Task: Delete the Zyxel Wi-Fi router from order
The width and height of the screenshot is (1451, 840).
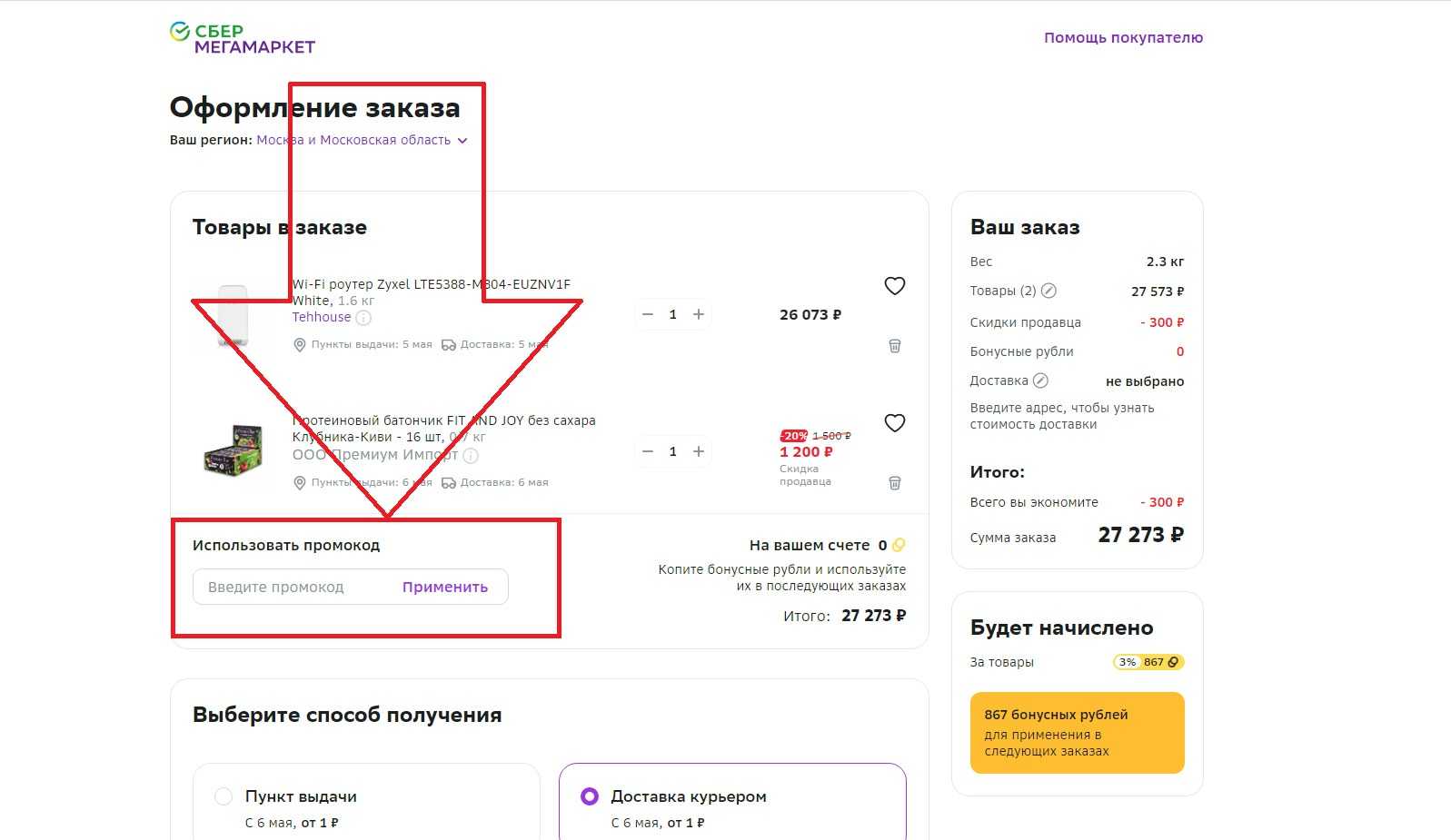Action: click(895, 346)
